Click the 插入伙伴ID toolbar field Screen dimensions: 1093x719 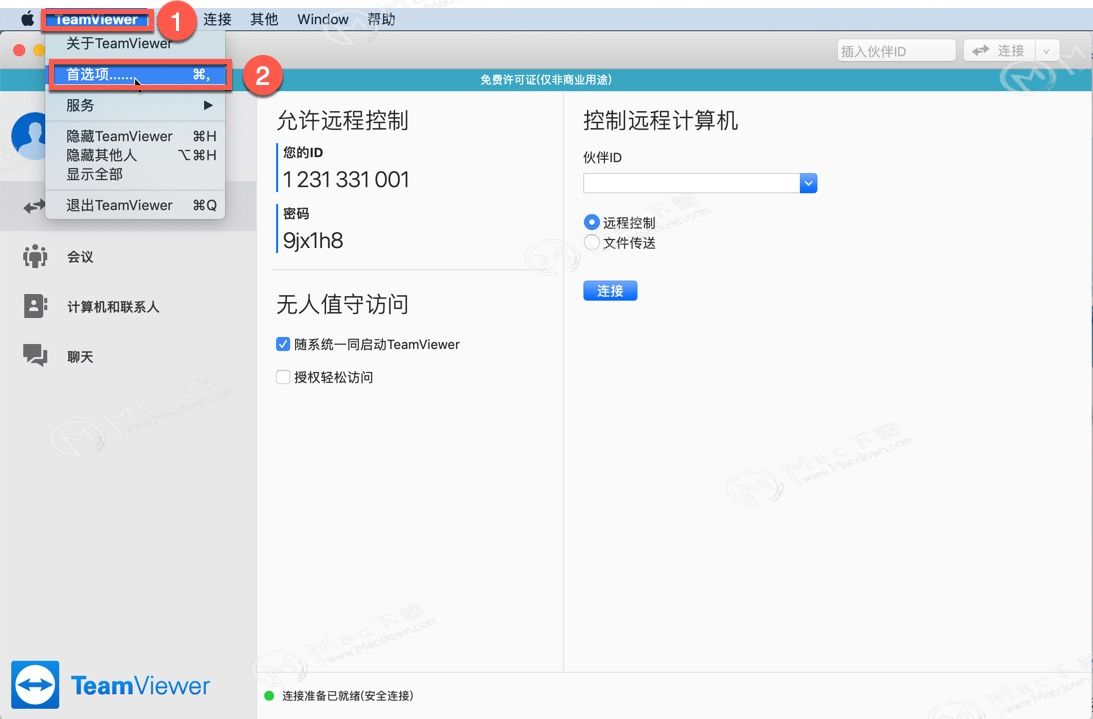tap(896, 51)
